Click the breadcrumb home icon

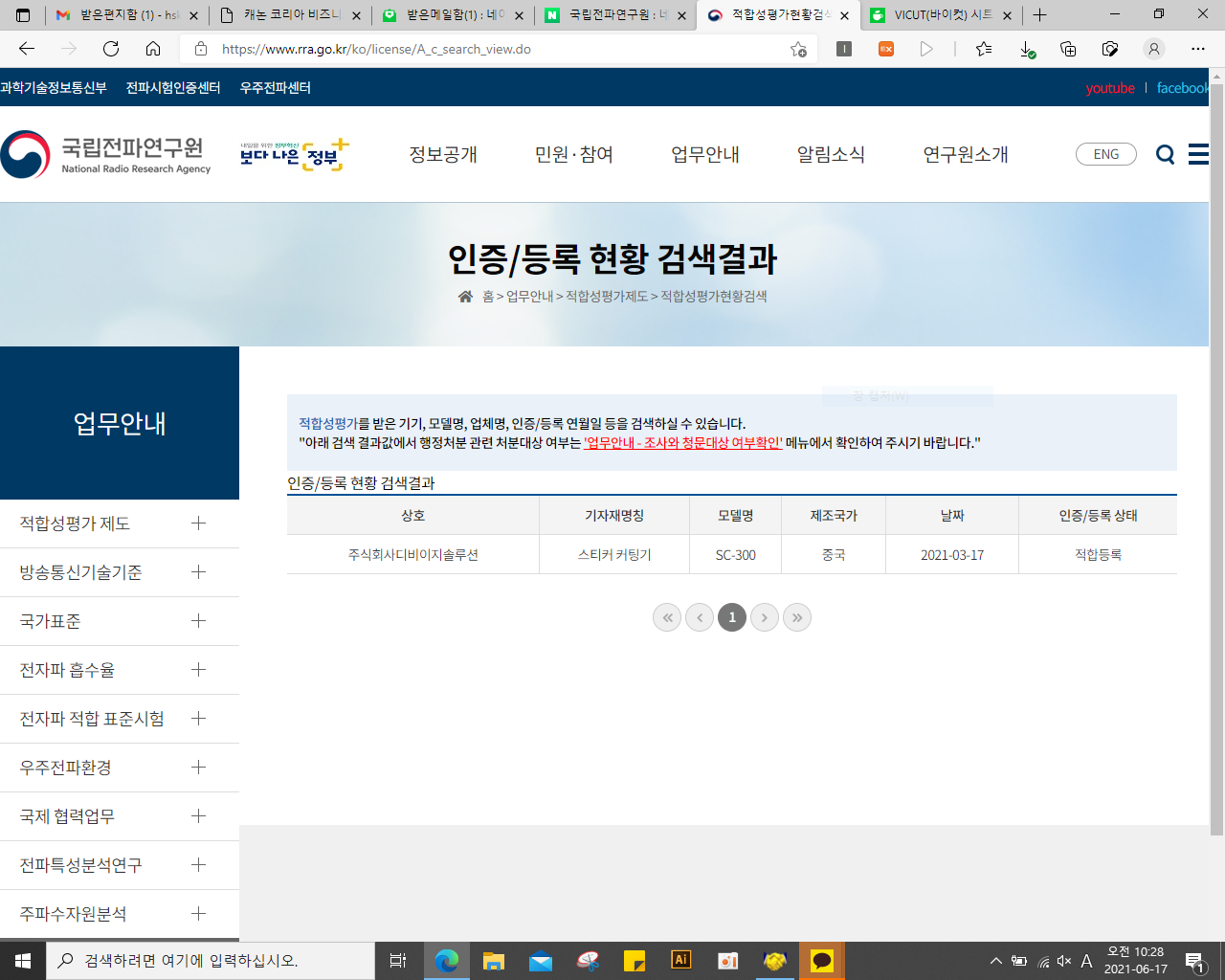465,297
